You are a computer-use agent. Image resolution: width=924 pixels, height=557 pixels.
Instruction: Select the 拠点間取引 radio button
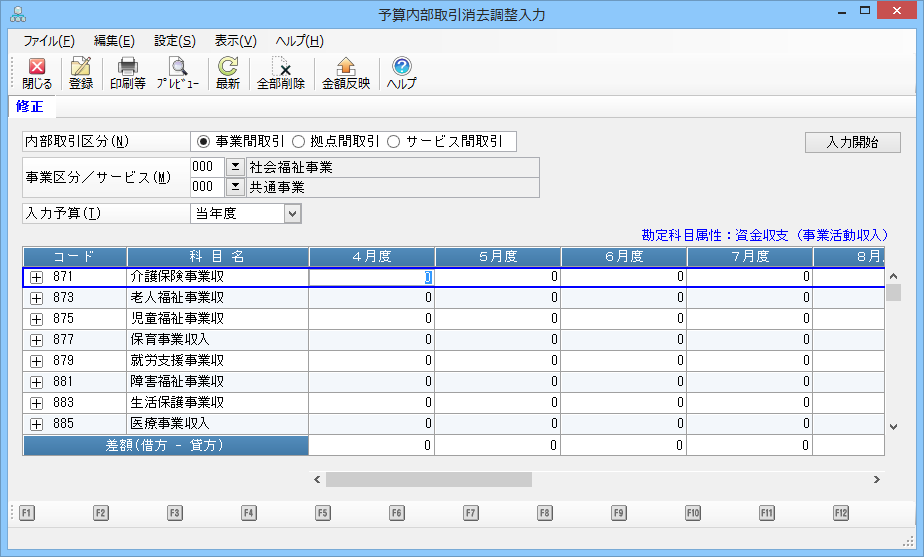click(x=298, y=142)
